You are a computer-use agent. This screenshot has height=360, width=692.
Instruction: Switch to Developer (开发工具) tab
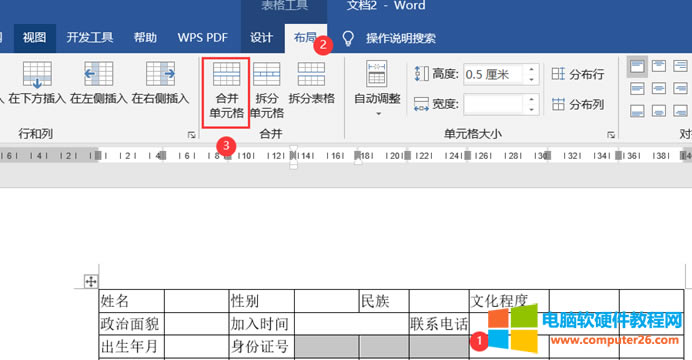90,38
